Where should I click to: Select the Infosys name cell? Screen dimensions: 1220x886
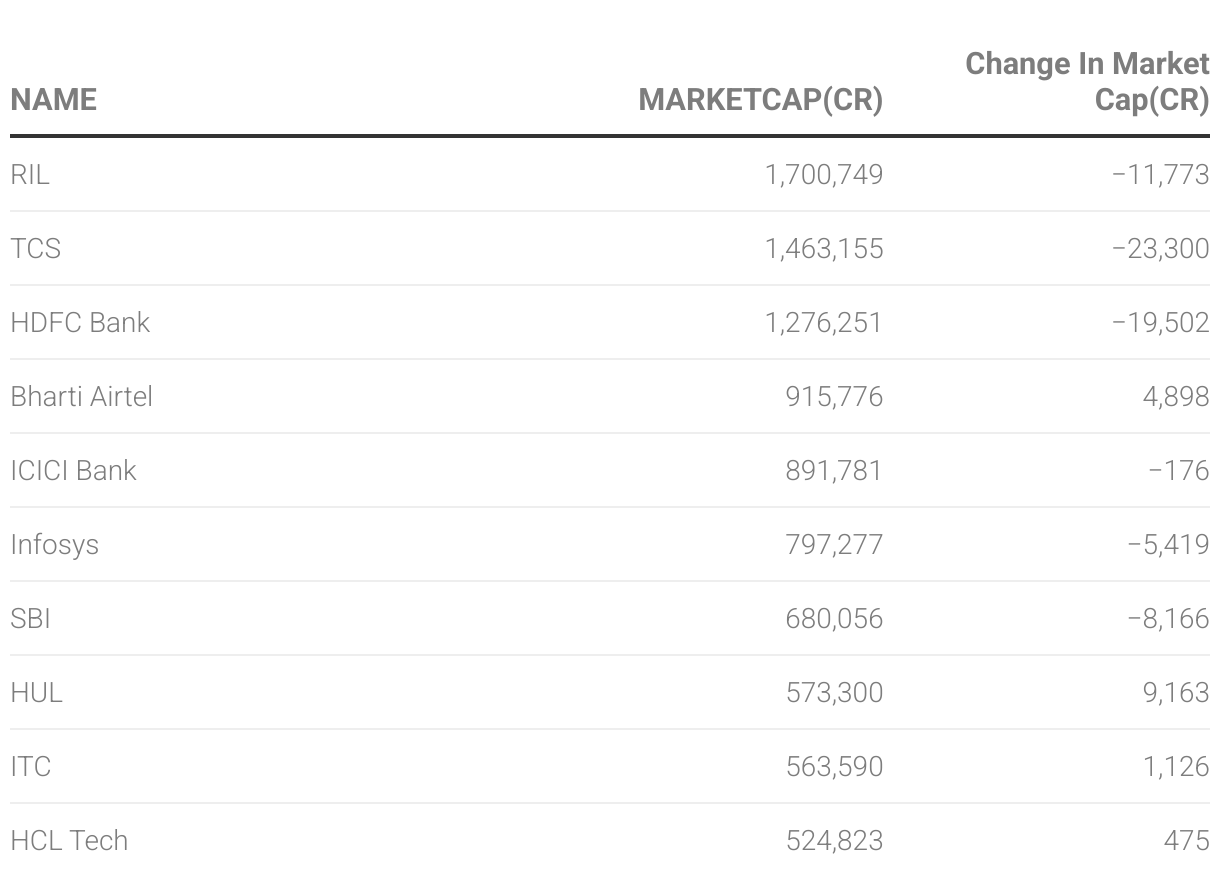(55, 545)
